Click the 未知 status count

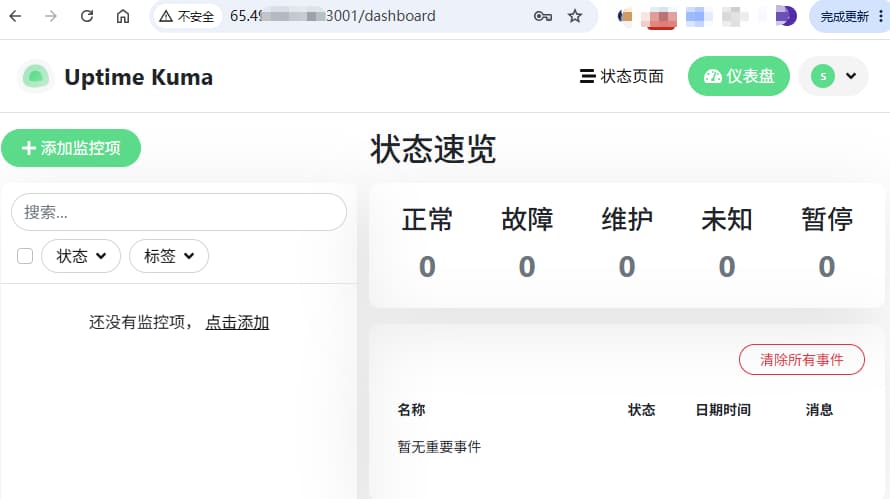pos(727,267)
